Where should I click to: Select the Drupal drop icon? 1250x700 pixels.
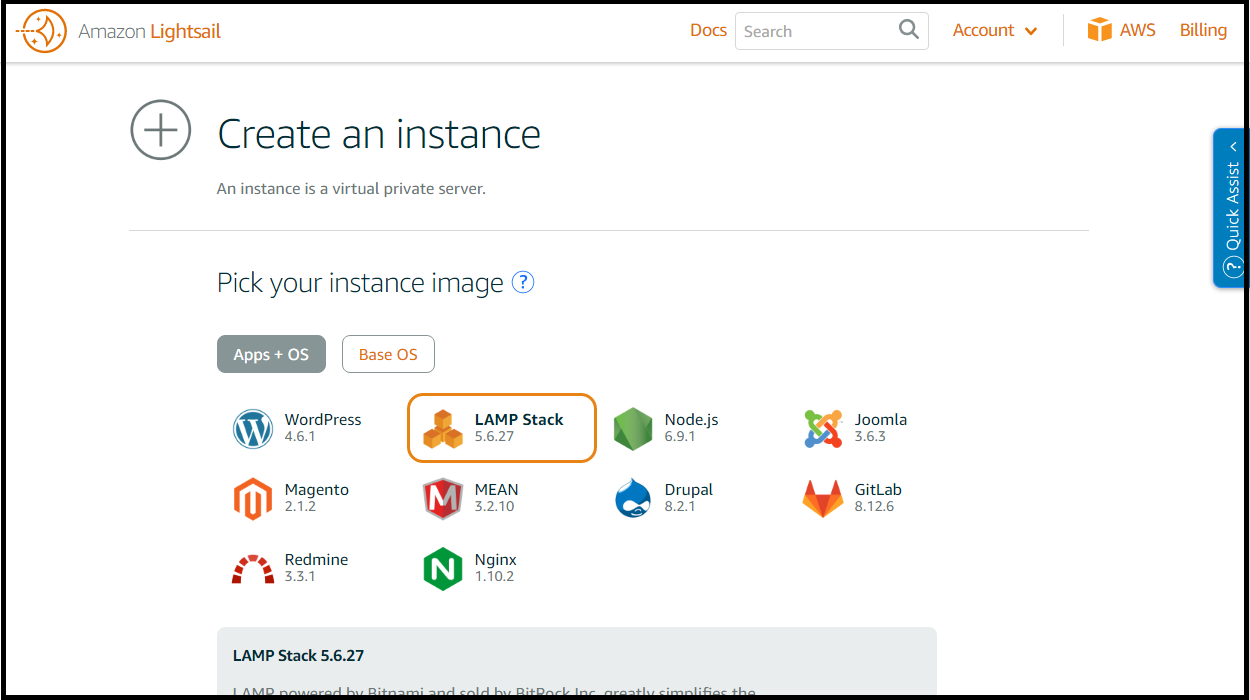(x=633, y=498)
